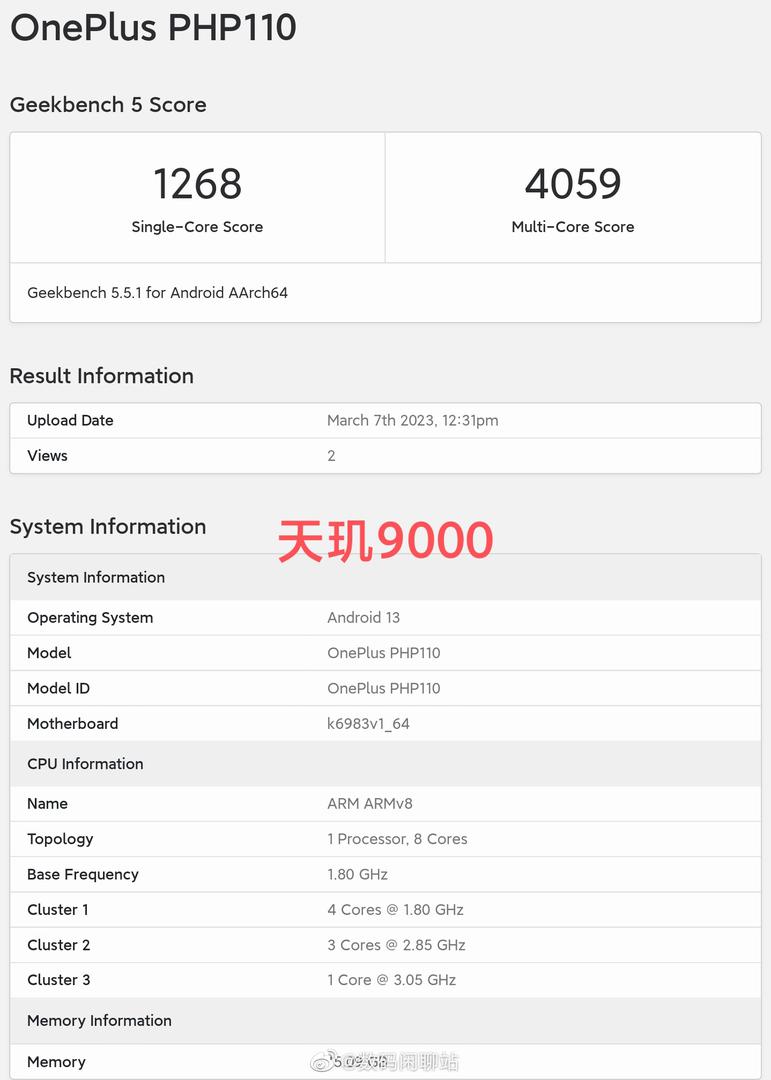
Task: Click the Views row label
Action: pos(47,456)
